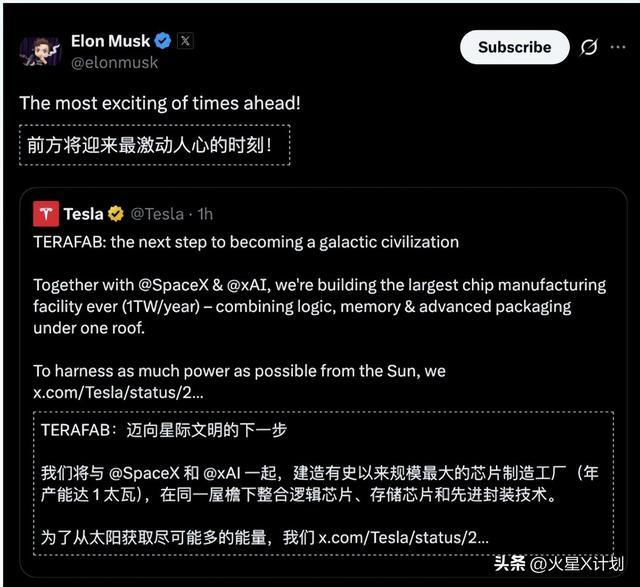Open the @elonmusk handle
The height and width of the screenshot is (587, 640).
pos(114,62)
